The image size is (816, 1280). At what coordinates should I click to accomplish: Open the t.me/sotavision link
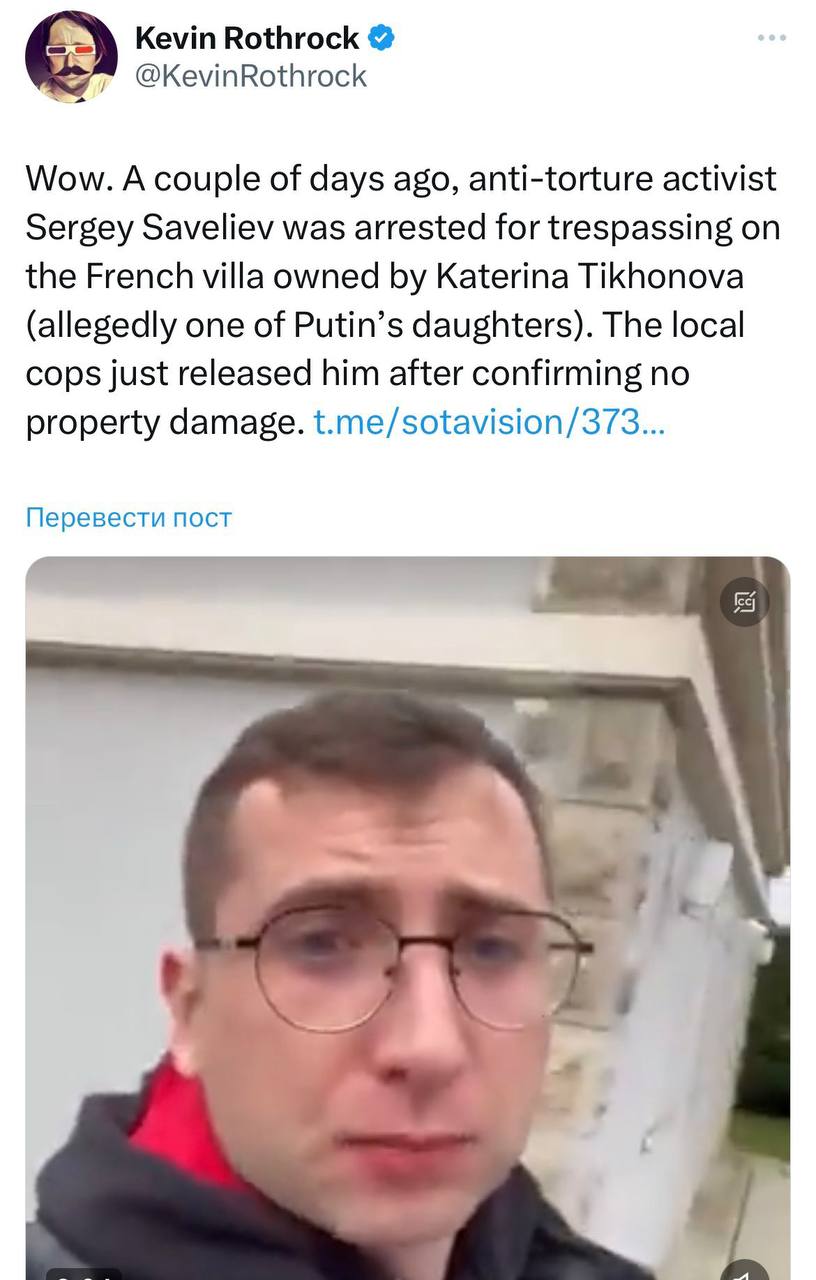coord(488,422)
